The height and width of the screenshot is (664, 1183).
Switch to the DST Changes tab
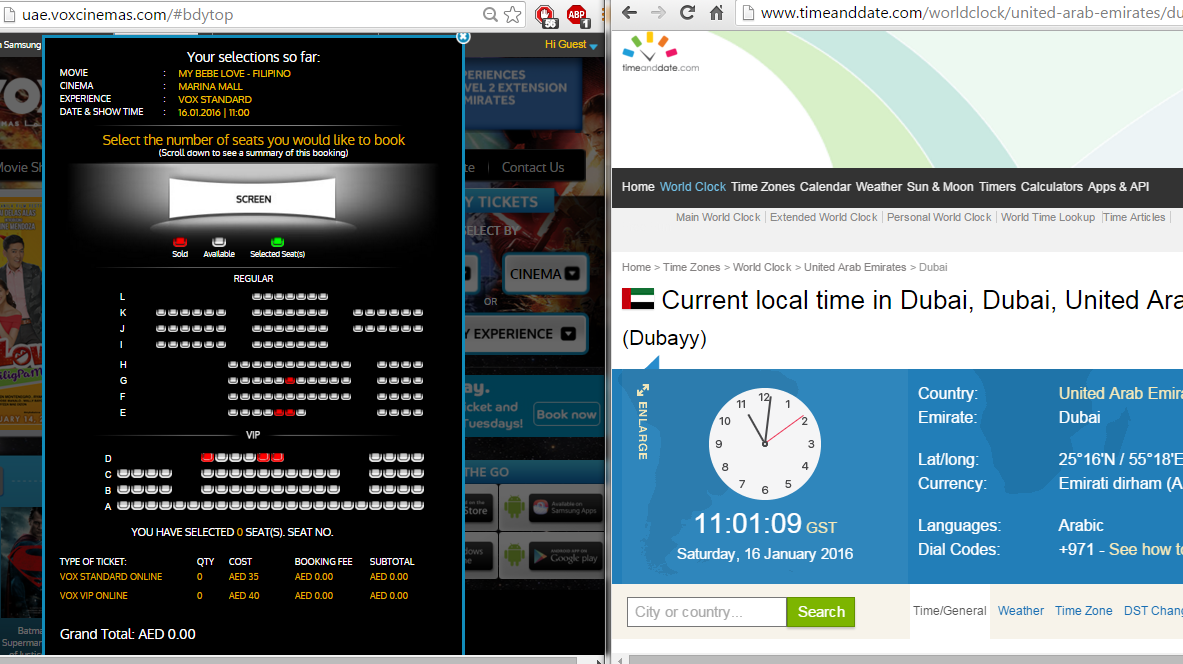pyautogui.click(x=1153, y=611)
